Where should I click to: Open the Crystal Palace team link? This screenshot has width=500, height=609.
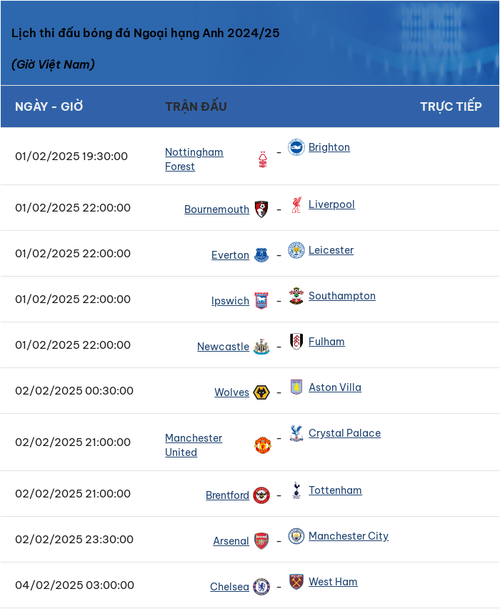click(345, 433)
